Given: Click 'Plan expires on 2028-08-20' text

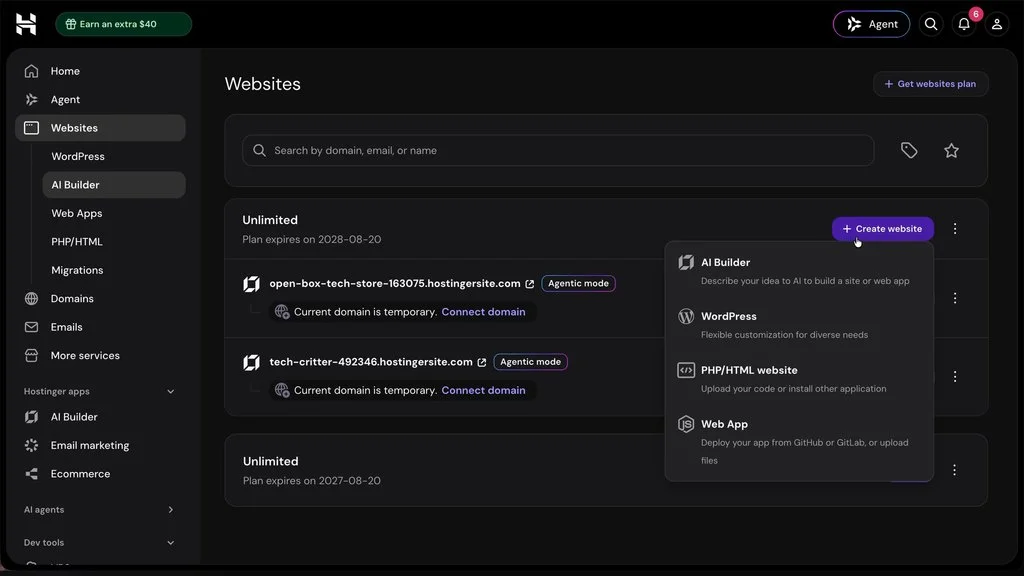Looking at the screenshot, I should pos(312,240).
